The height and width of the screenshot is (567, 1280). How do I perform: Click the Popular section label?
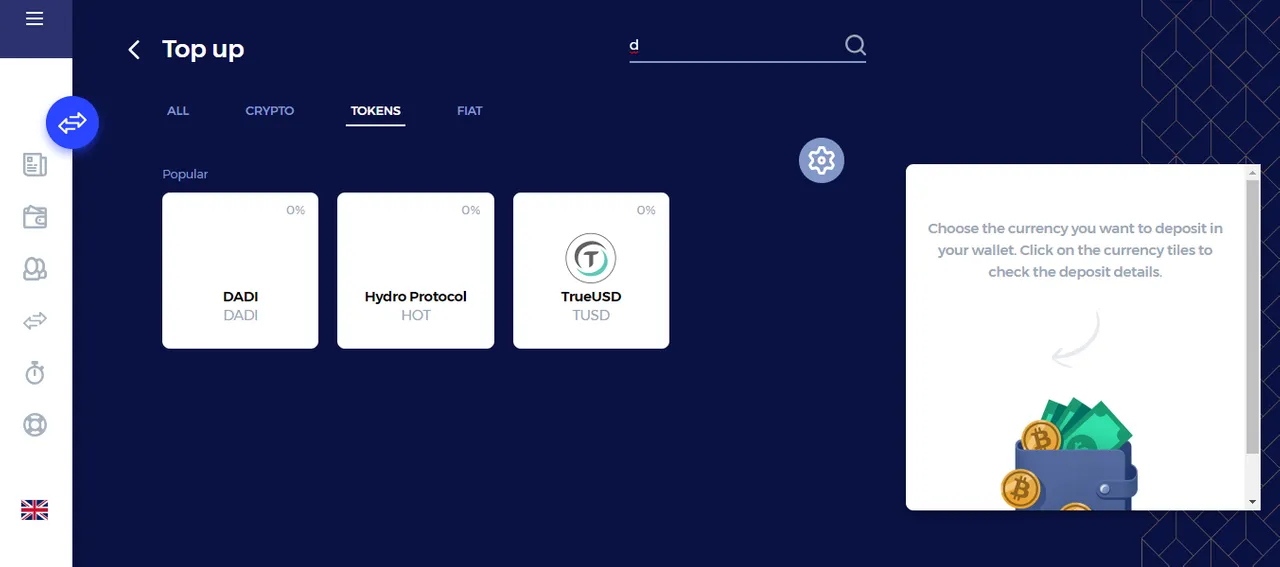click(x=185, y=174)
